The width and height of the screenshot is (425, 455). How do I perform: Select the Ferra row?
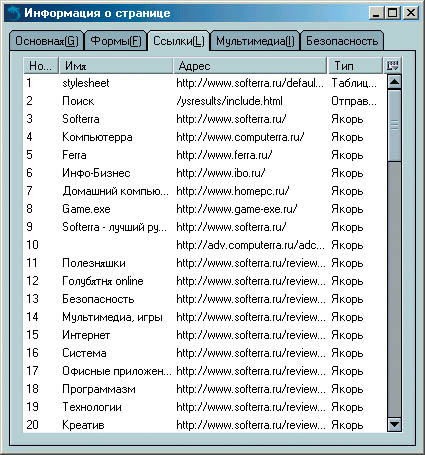(x=205, y=155)
